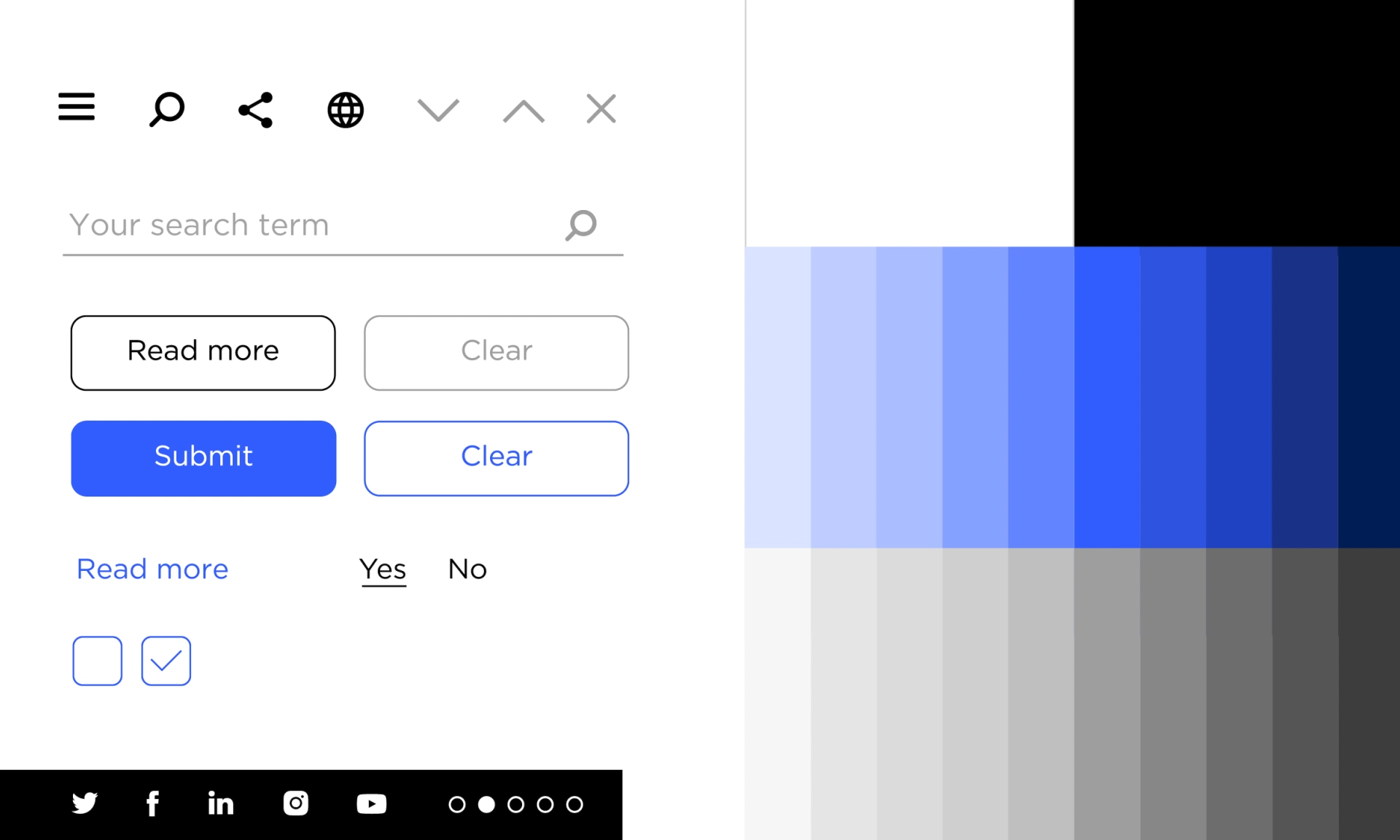Click the YouTube play icon
Viewport: 1400px width, 840px height.
[371, 804]
